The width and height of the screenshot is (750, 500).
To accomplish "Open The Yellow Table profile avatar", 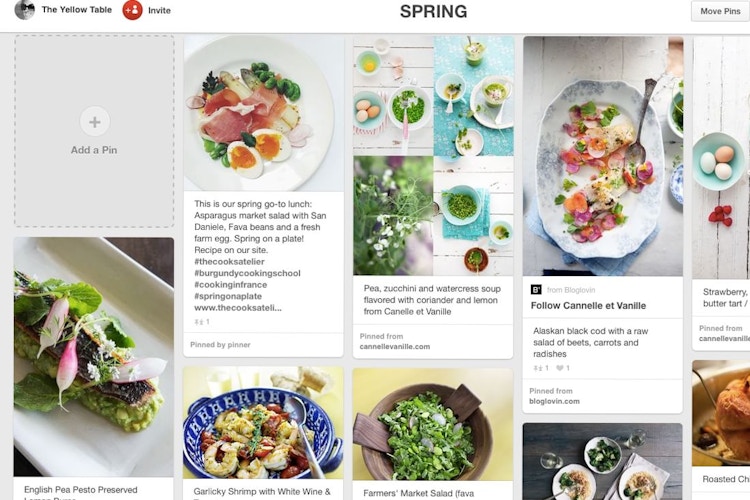I will [25, 10].
